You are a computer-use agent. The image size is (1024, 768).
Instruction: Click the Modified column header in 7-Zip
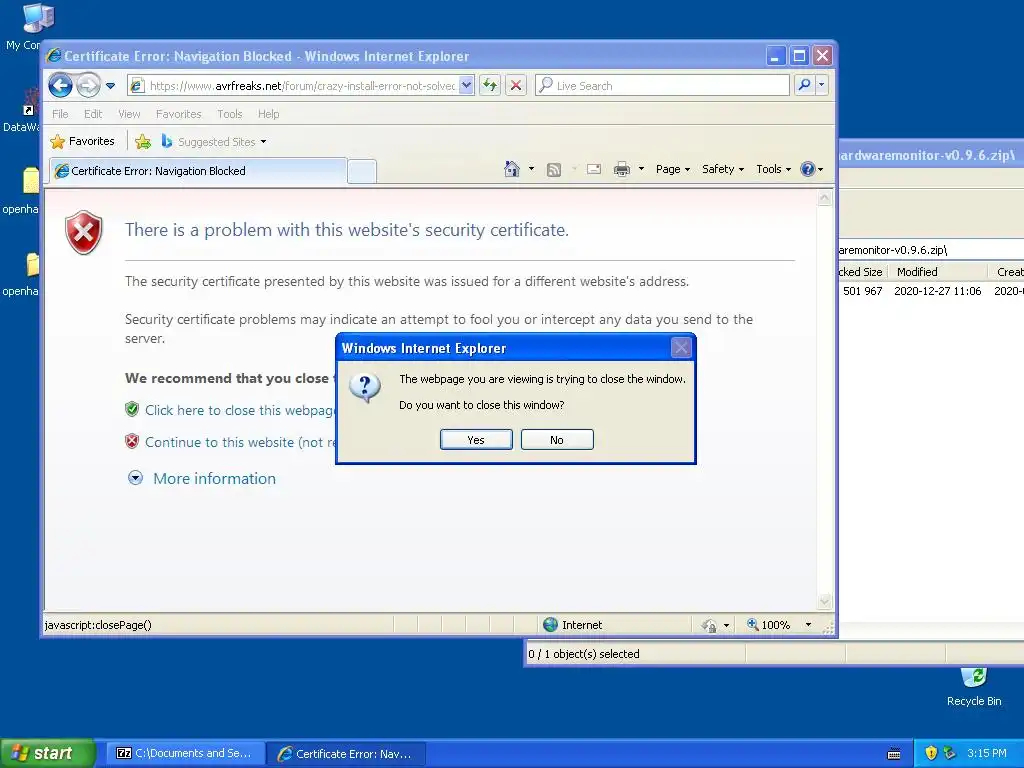click(x=937, y=272)
